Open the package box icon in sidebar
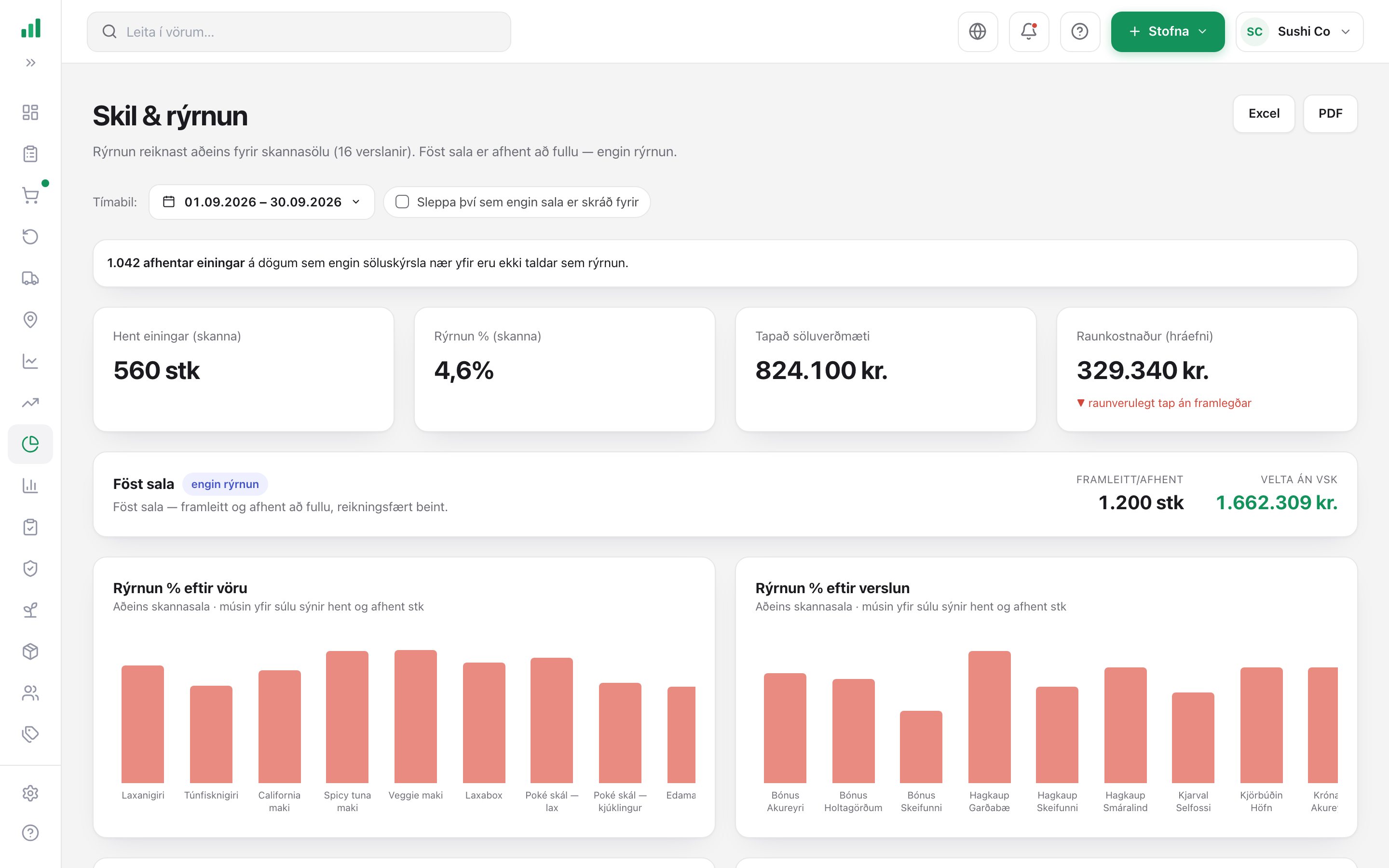This screenshot has height=868, width=1389. [x=30, y=651]
